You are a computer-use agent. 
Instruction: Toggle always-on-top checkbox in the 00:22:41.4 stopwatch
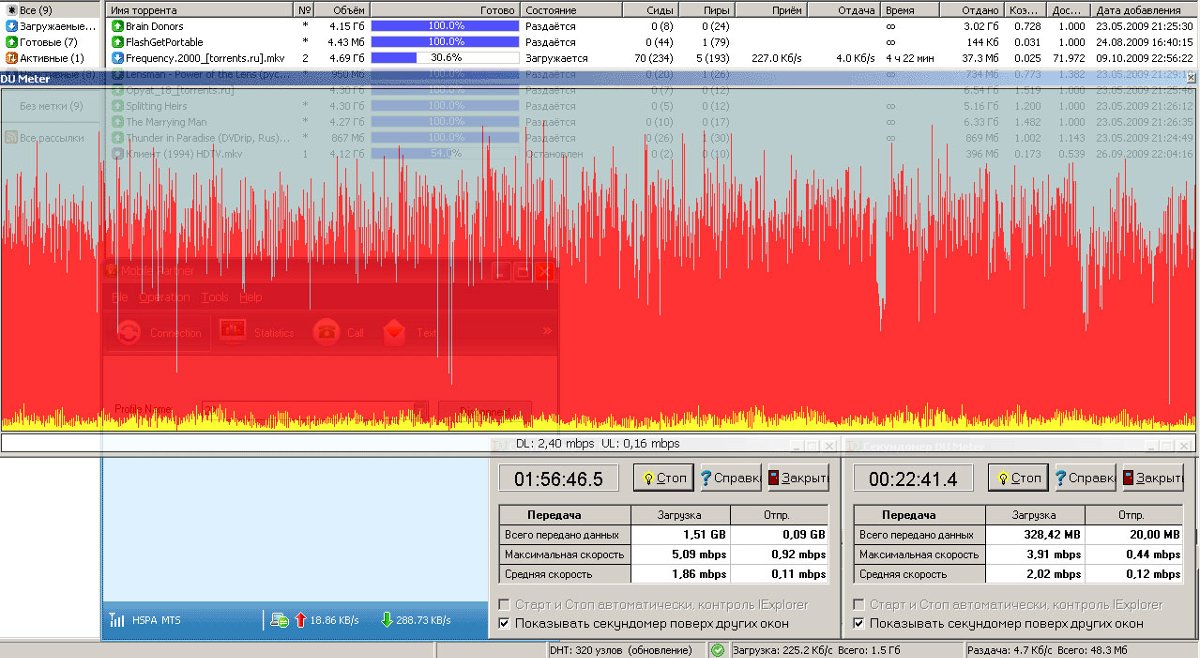tap(858, 623)
